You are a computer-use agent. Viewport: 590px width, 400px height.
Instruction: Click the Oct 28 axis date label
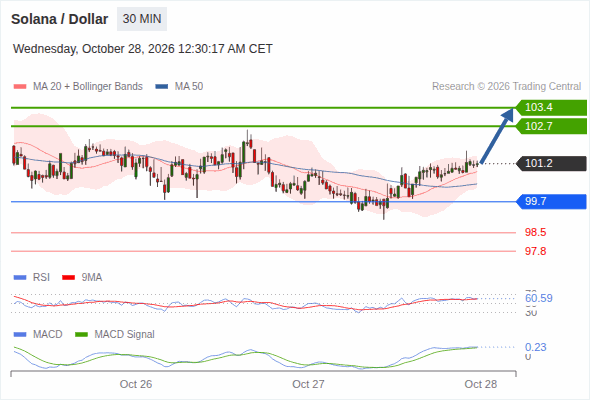pos(481,384)
